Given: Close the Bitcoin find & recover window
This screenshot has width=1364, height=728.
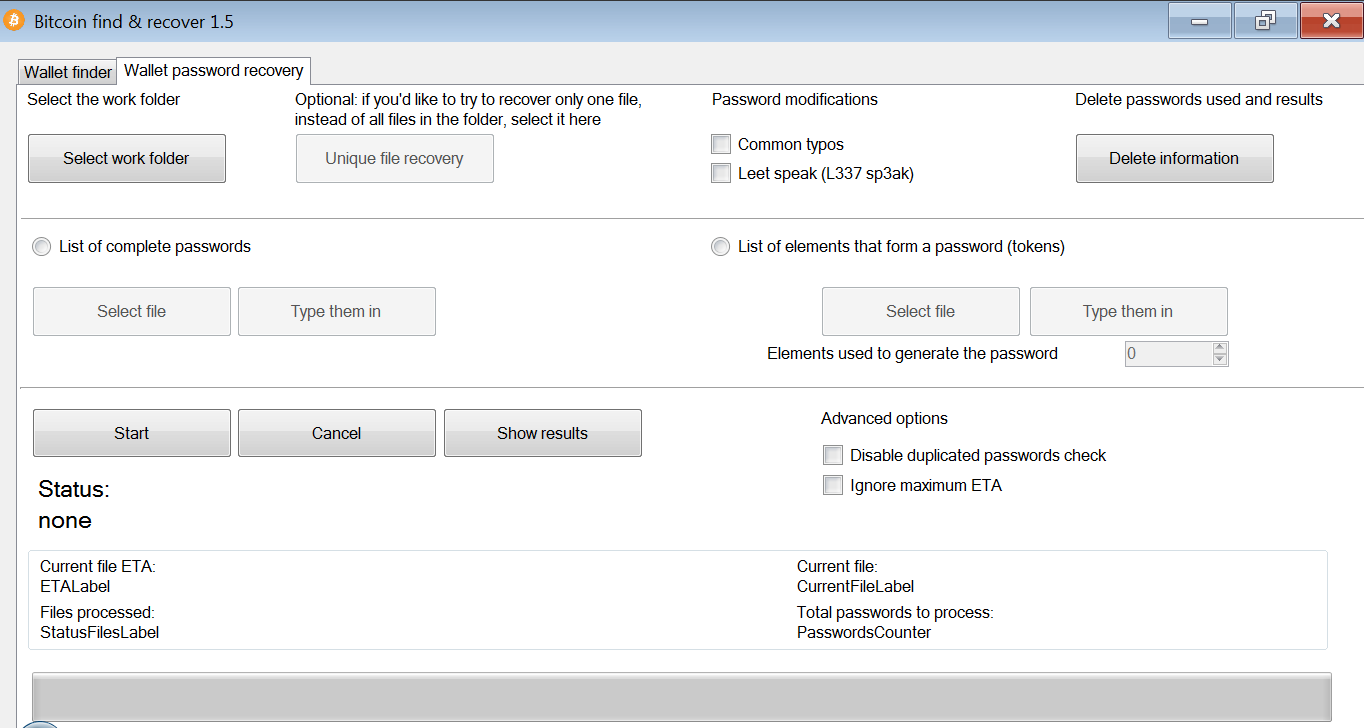Looking at the screenshot, I should pos(1331,21).
